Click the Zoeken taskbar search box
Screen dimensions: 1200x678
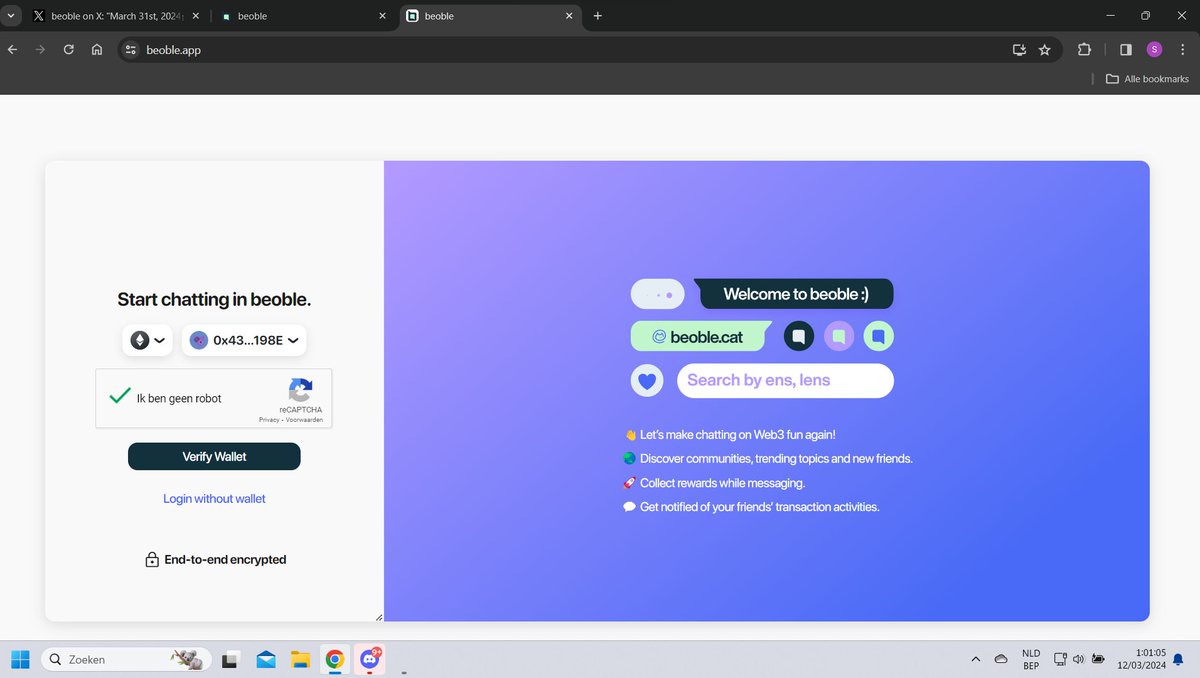click(127, 659)
